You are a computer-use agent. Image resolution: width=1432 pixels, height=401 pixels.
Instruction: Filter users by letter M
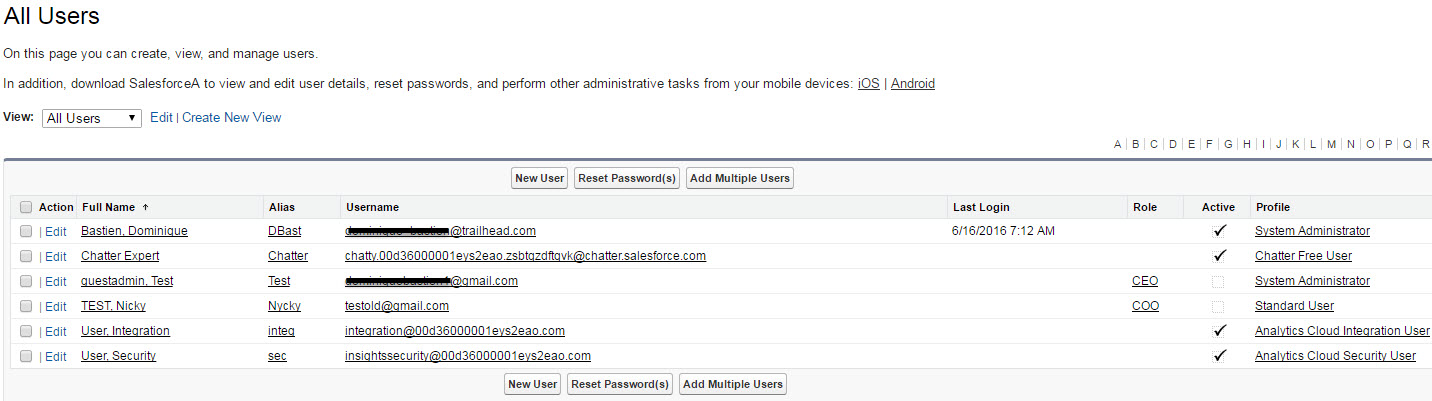pos(1331,144)
